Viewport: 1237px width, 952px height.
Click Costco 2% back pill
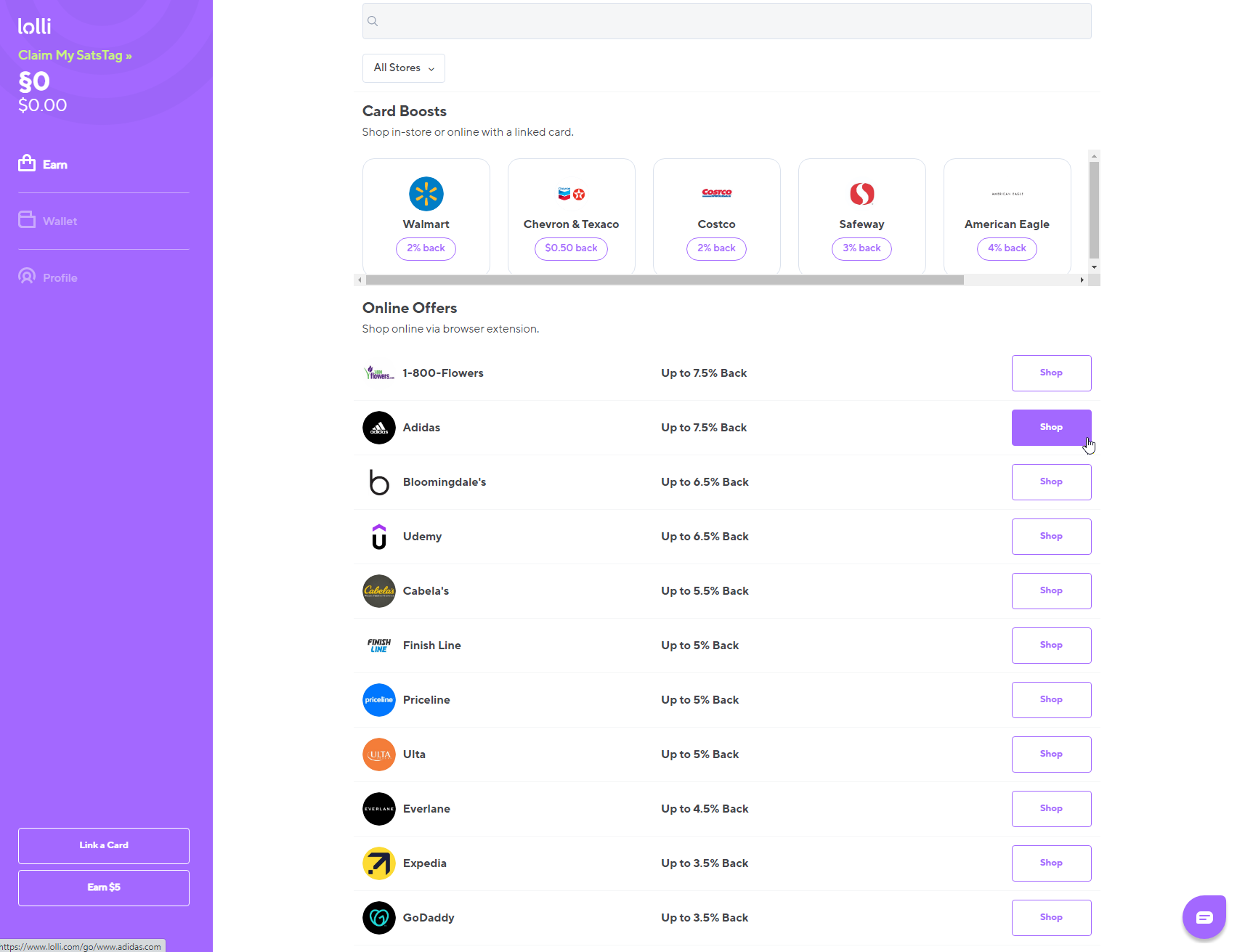click(717, 248)
